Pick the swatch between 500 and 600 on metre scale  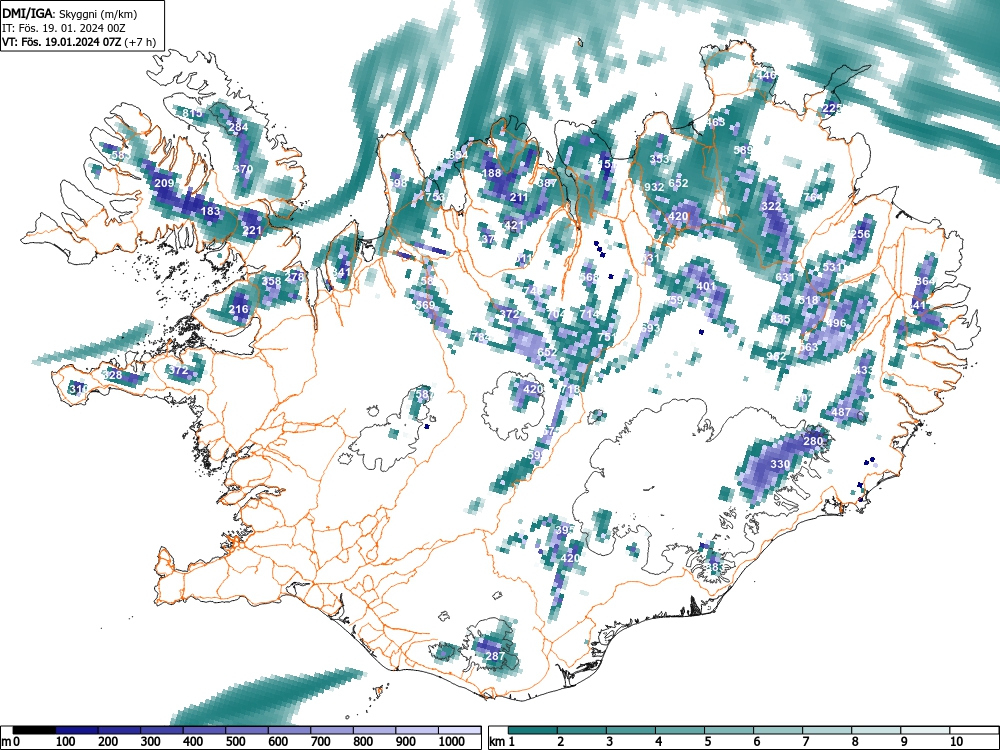point(247,730)
